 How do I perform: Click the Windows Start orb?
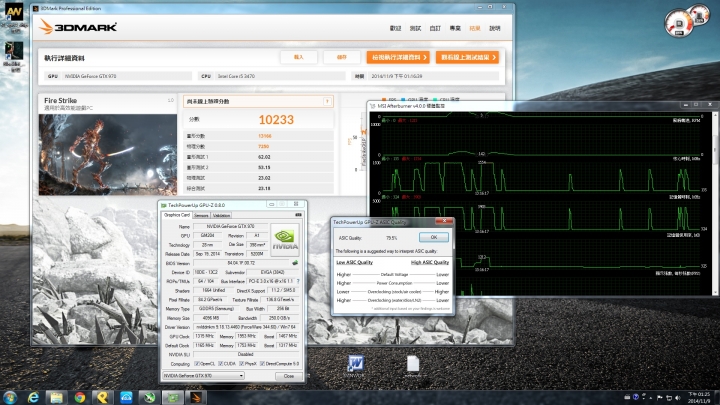pyautogui.click(x=10, y=397)
